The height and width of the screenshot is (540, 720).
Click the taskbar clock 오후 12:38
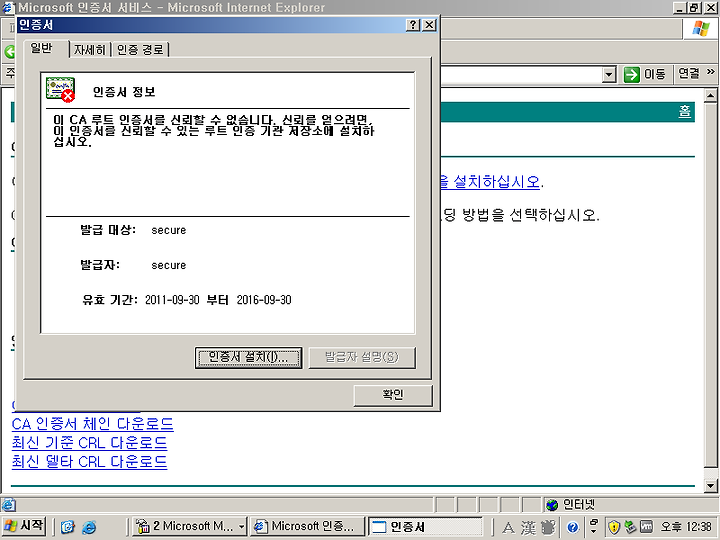(686, 527)
